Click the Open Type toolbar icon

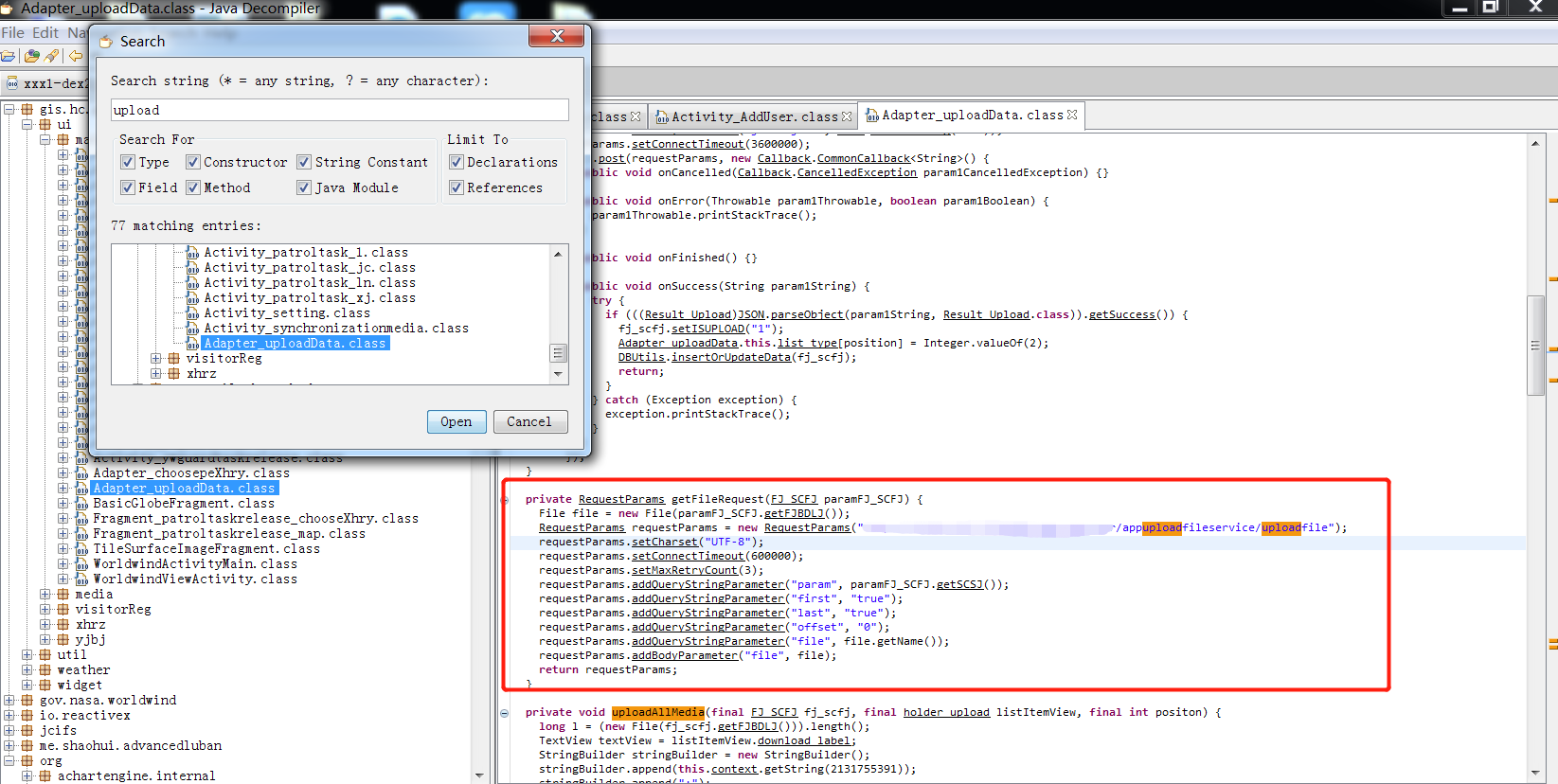[x=32, y=56]
